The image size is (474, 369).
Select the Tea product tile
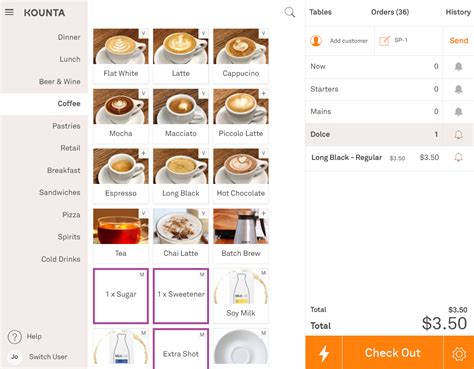click(121, 236)
